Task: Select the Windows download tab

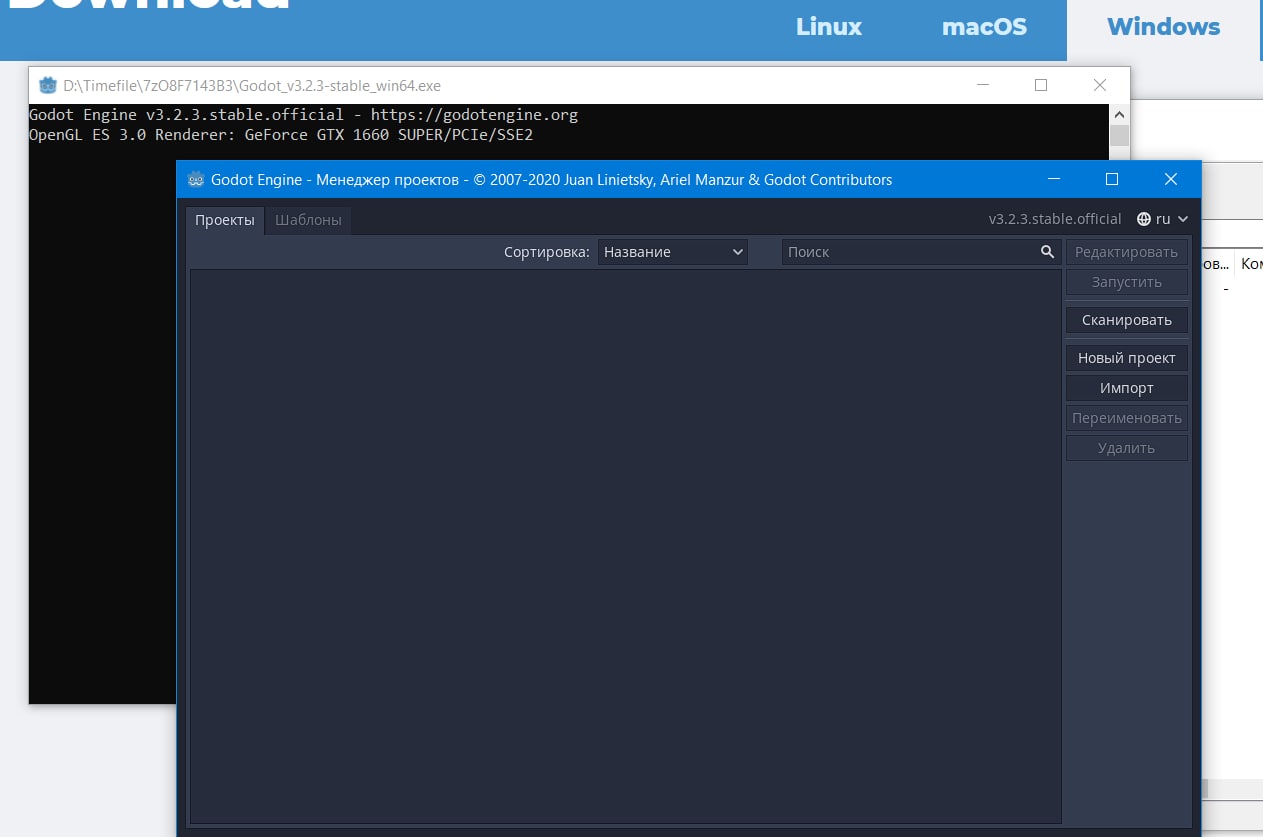Action: [x=1163, y=27]
